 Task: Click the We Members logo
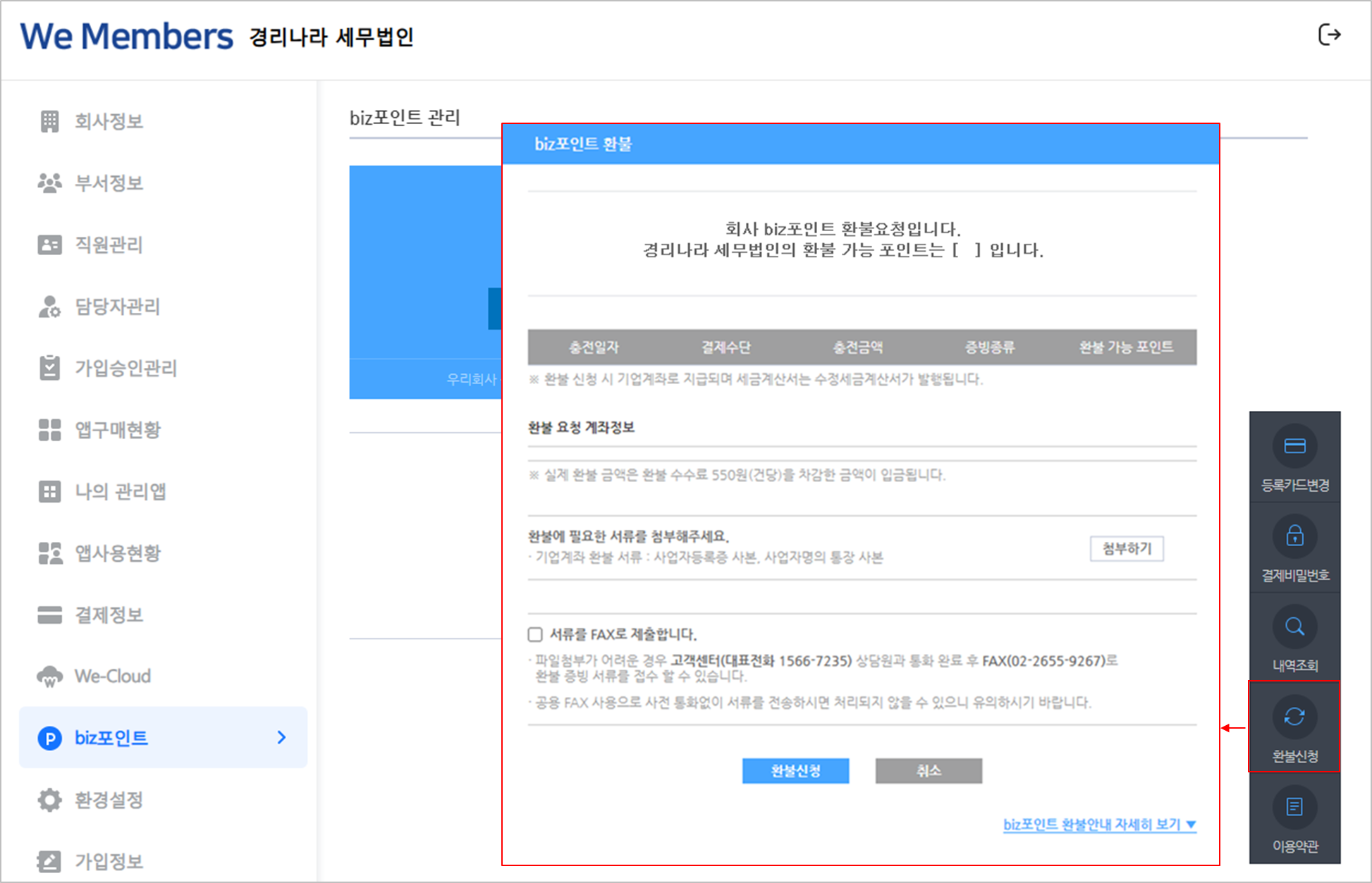[x=127, y=37]
